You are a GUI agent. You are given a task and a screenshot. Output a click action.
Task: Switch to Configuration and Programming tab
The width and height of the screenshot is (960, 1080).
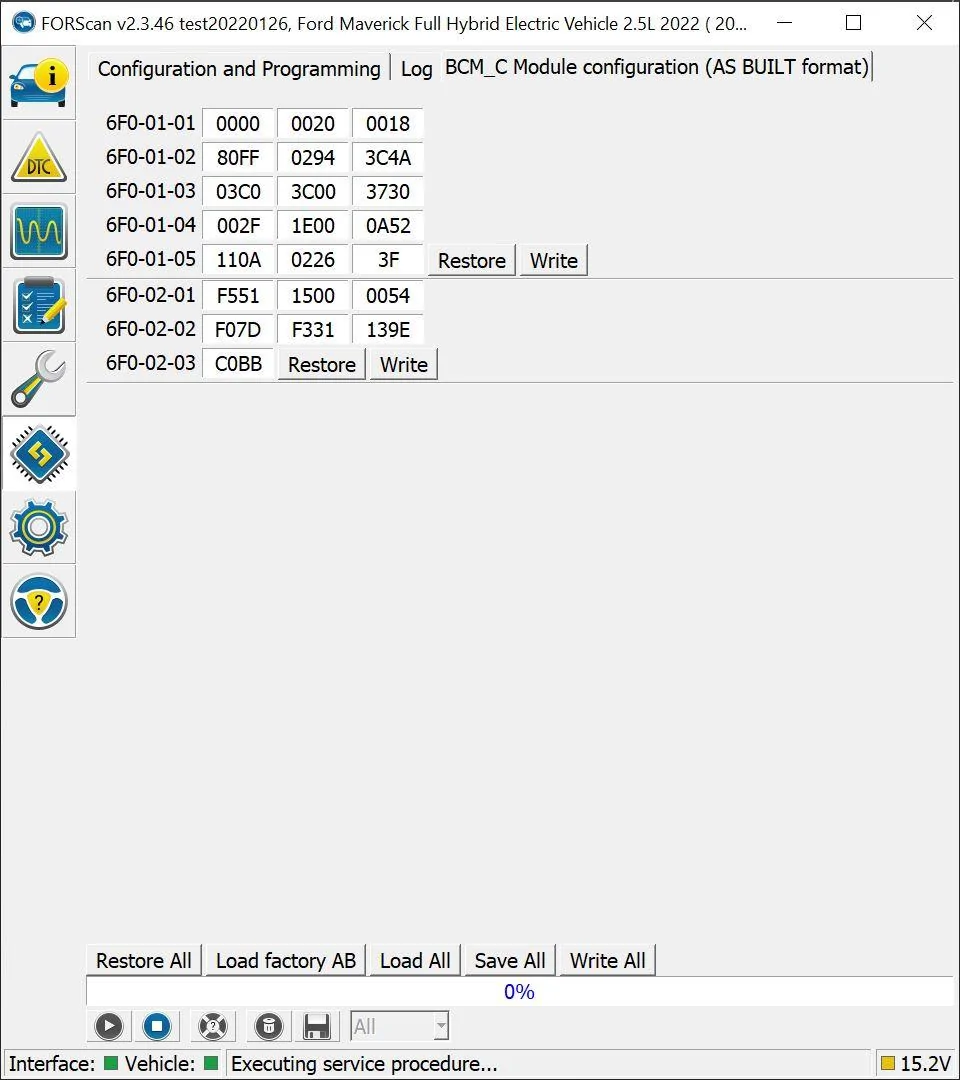click(239, 69)
